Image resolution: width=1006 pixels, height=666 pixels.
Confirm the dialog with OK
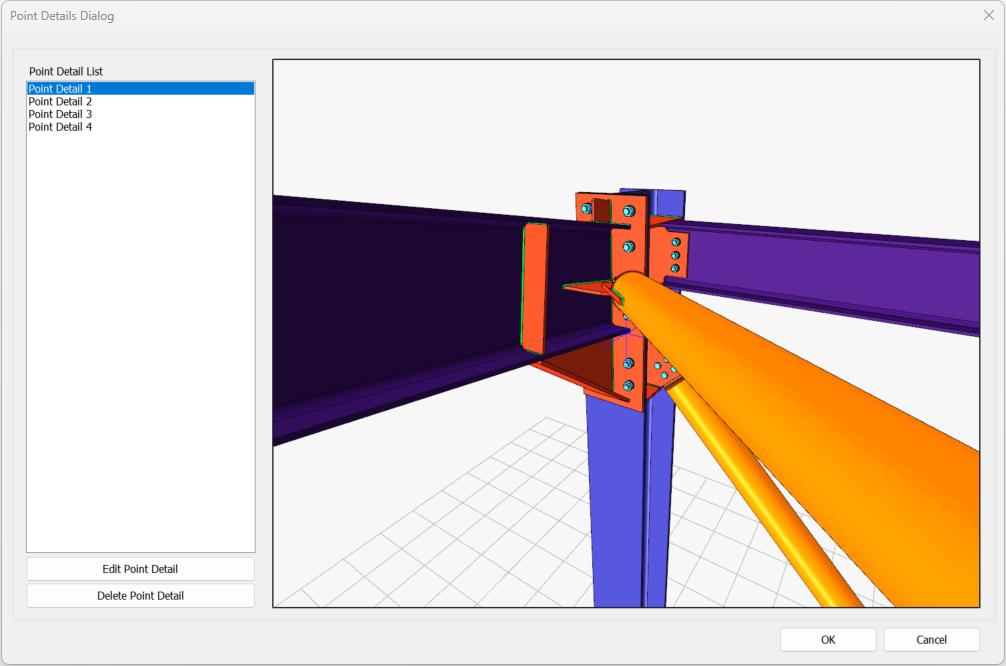pos(828,640)
